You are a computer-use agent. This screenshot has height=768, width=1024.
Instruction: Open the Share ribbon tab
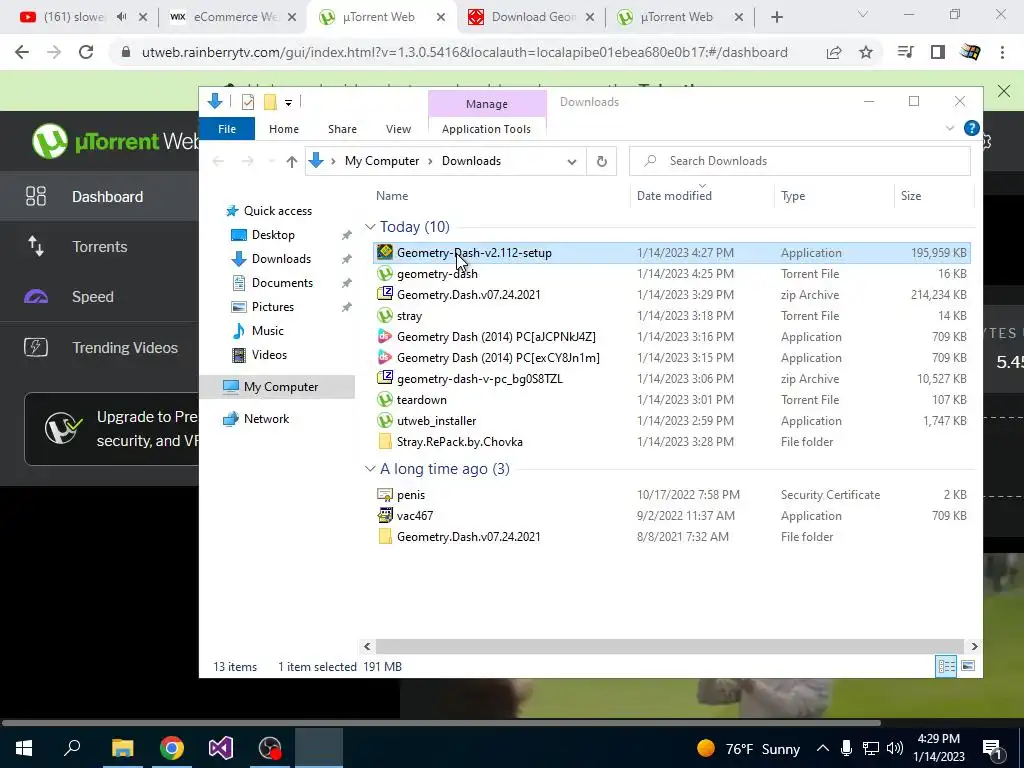342,129
